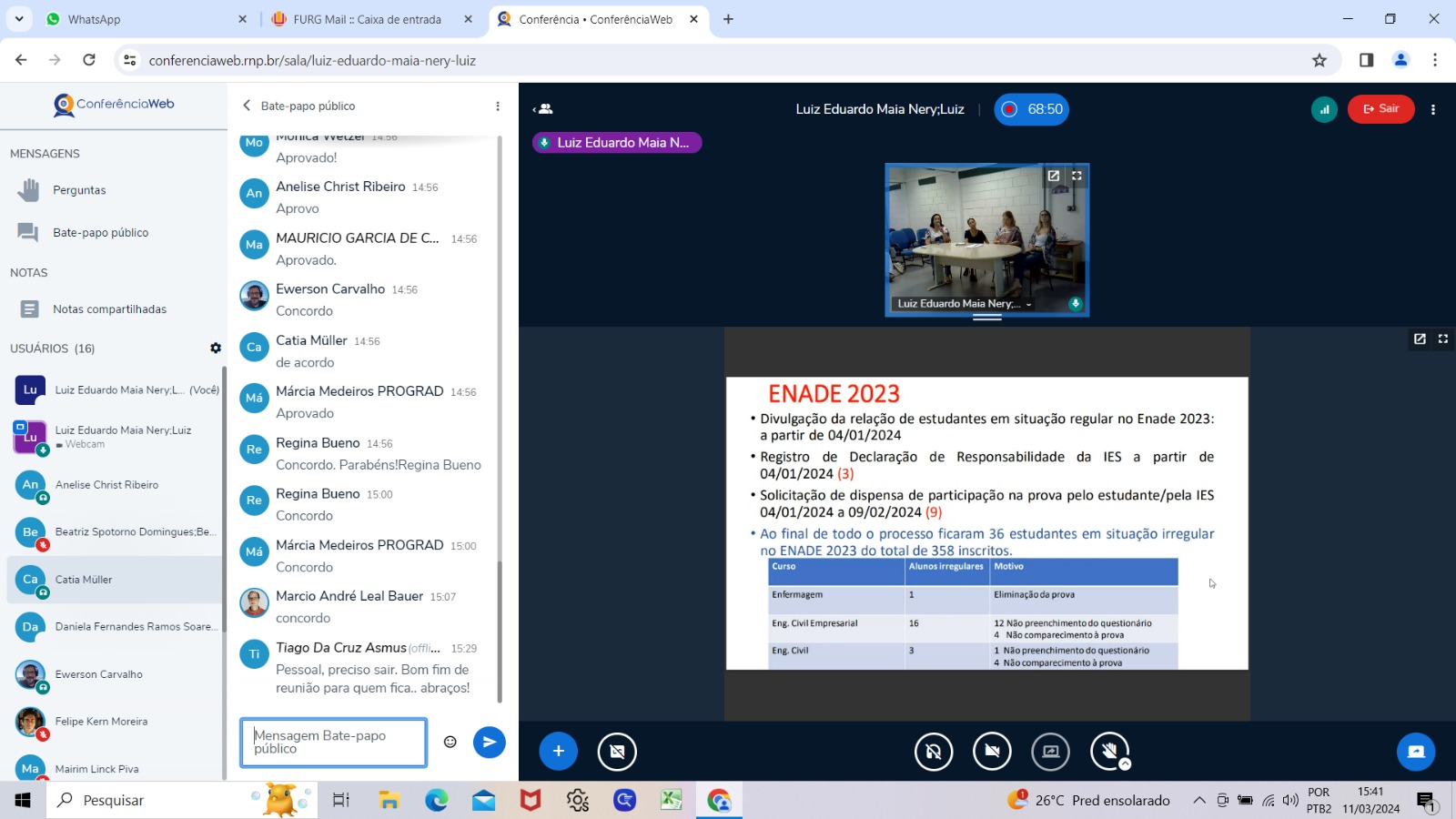The height and width of the screenshot is (819, 1456).
Task: Toggle webcam sharing button
Action: (x=992, y=751)
